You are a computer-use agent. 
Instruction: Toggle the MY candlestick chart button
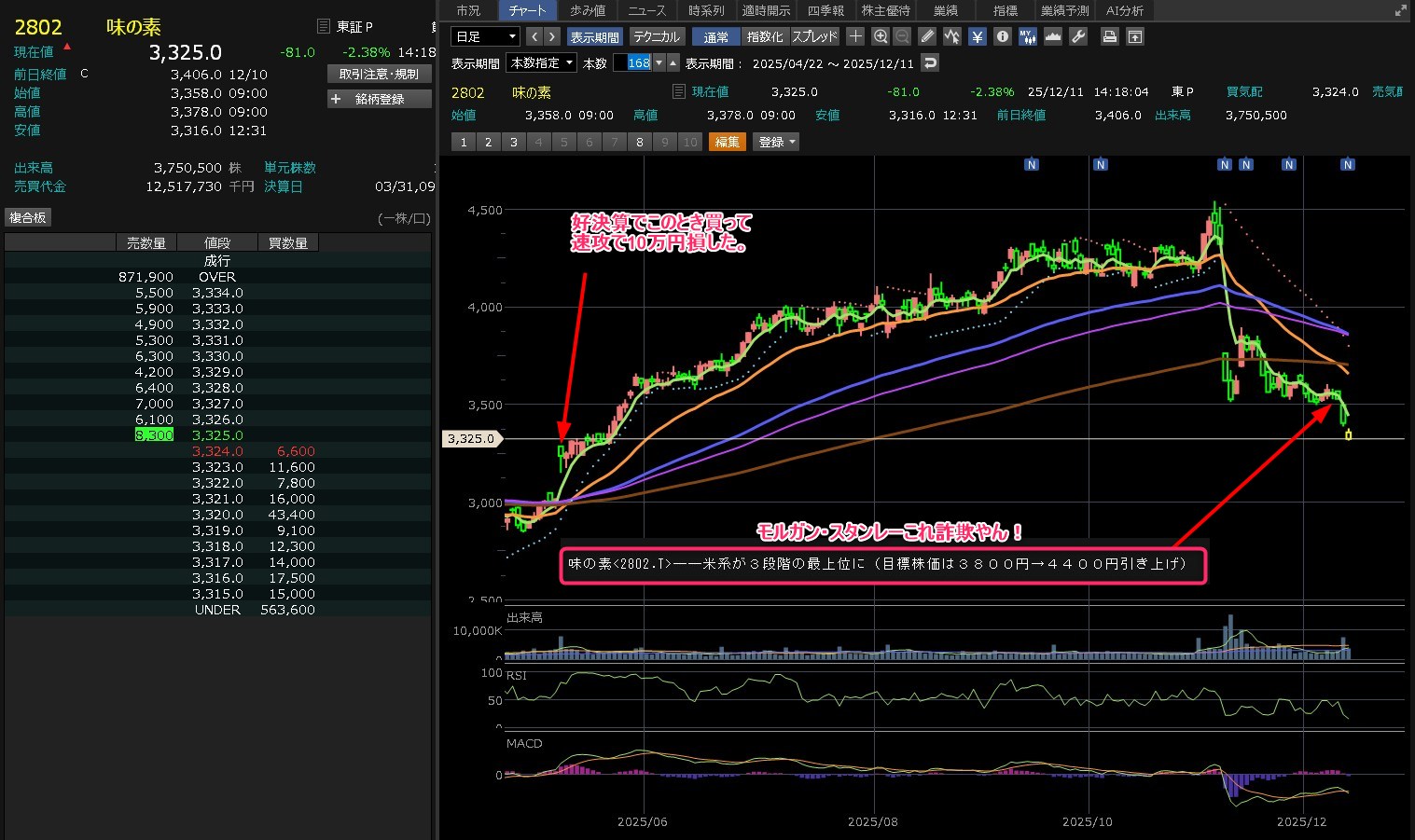click(1027, 36)
